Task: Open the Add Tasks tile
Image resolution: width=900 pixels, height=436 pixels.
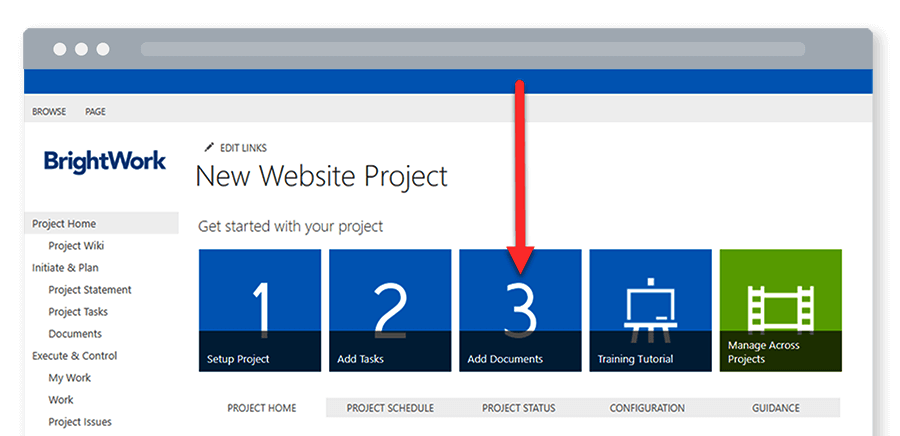Action: click(x=390, y=310)
